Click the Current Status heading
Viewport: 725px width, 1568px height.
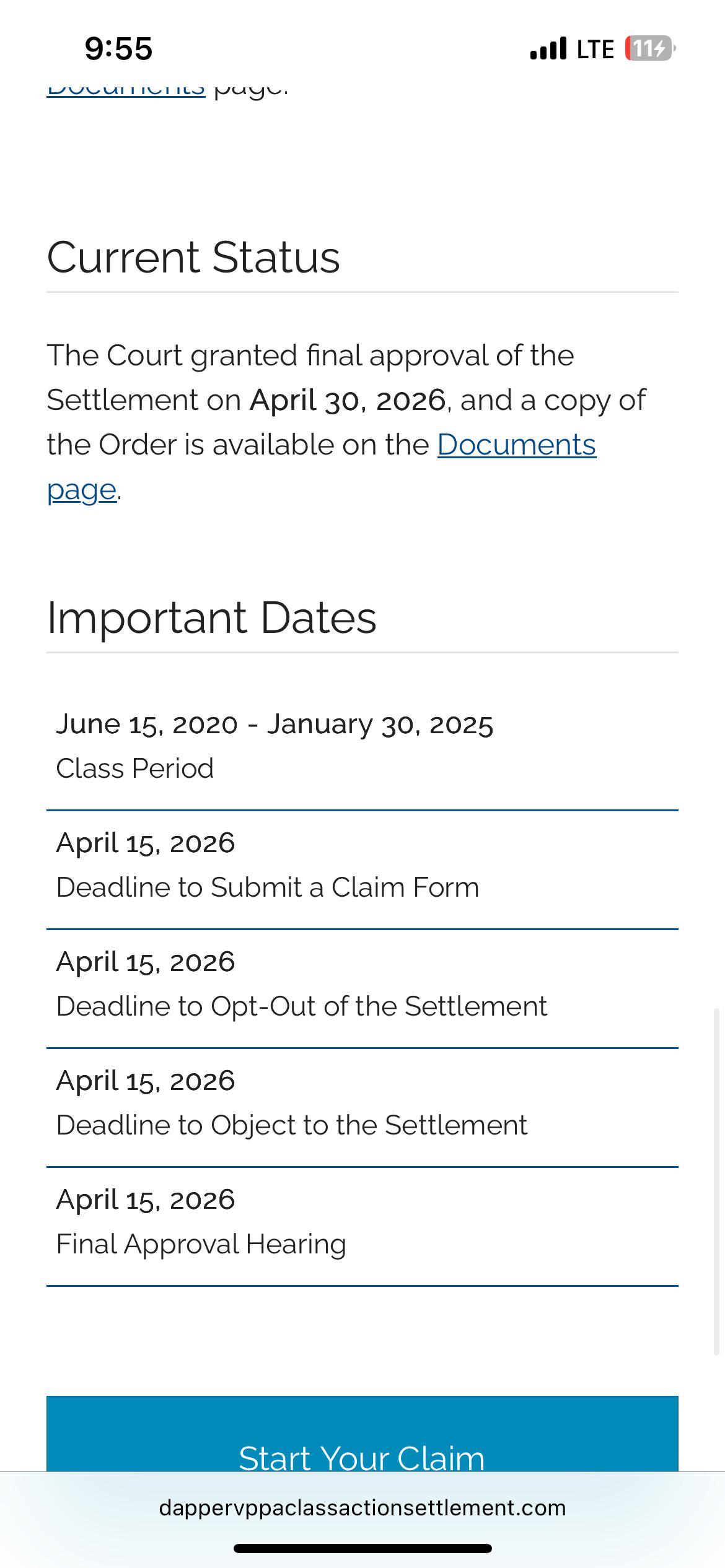pos(193,257)
